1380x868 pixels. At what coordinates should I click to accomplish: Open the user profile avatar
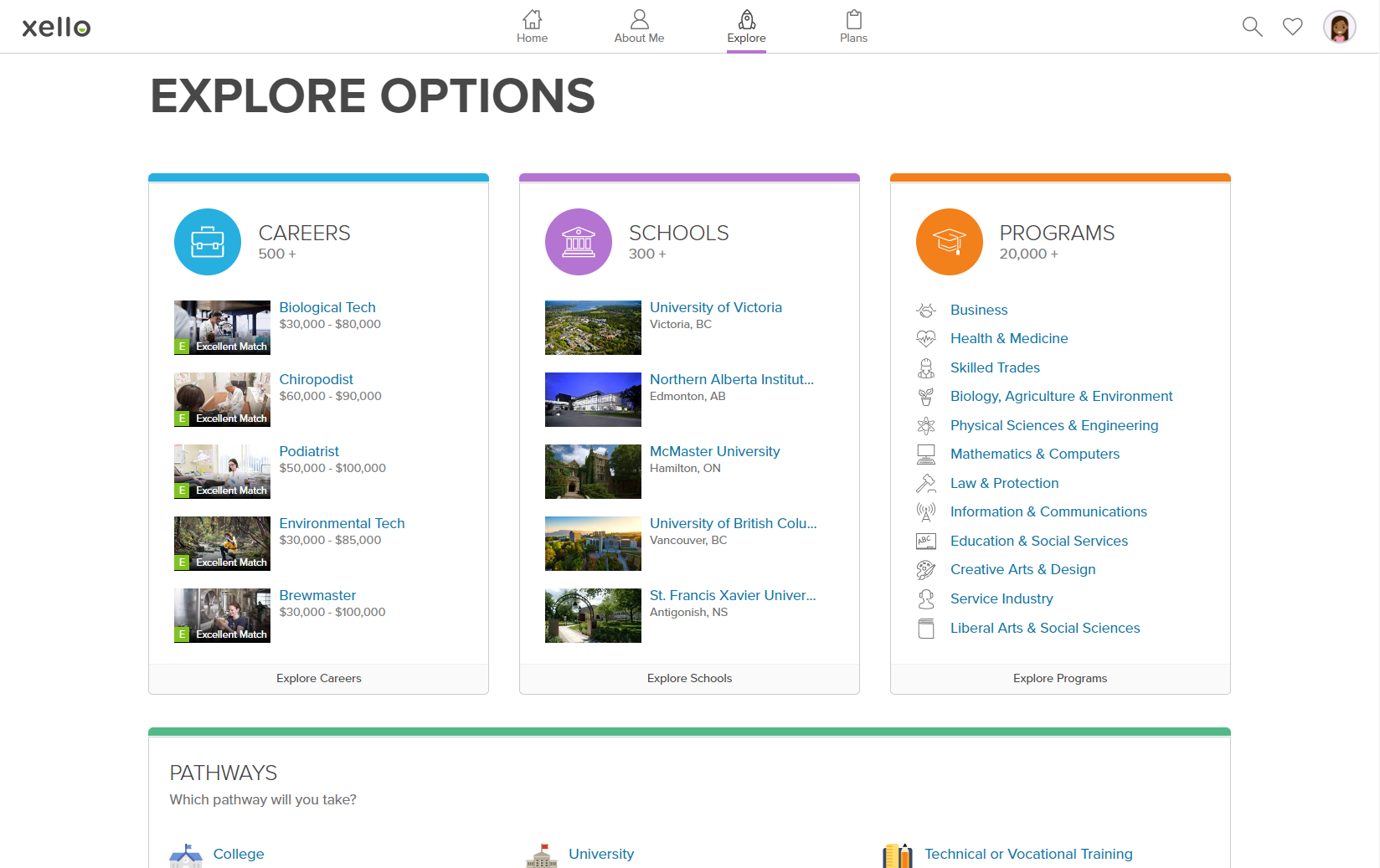coord(1340,27)
